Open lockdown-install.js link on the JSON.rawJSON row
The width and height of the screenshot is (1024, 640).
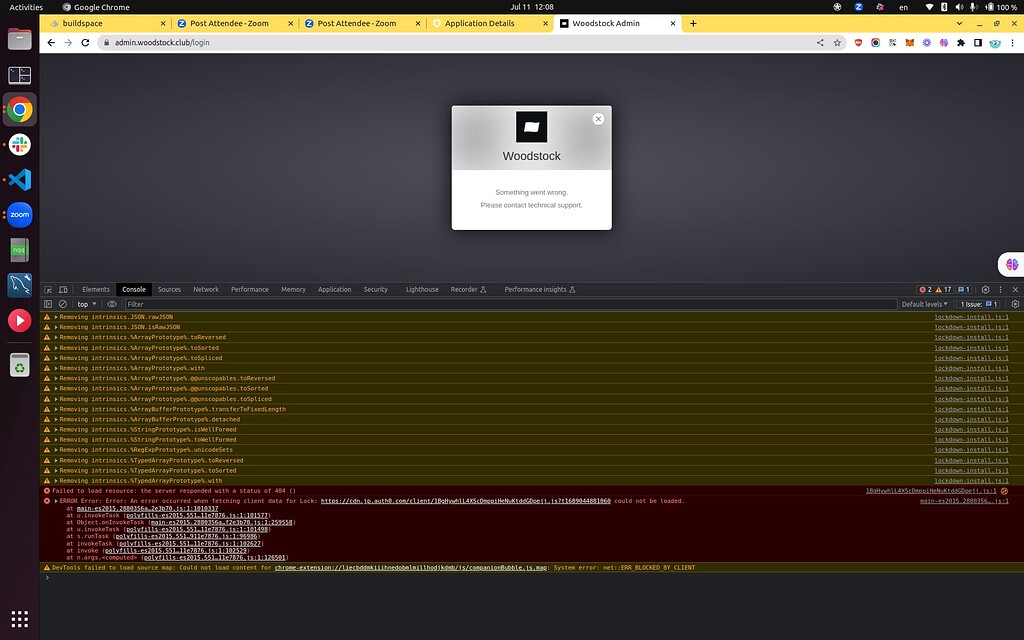tap(971, 317)
